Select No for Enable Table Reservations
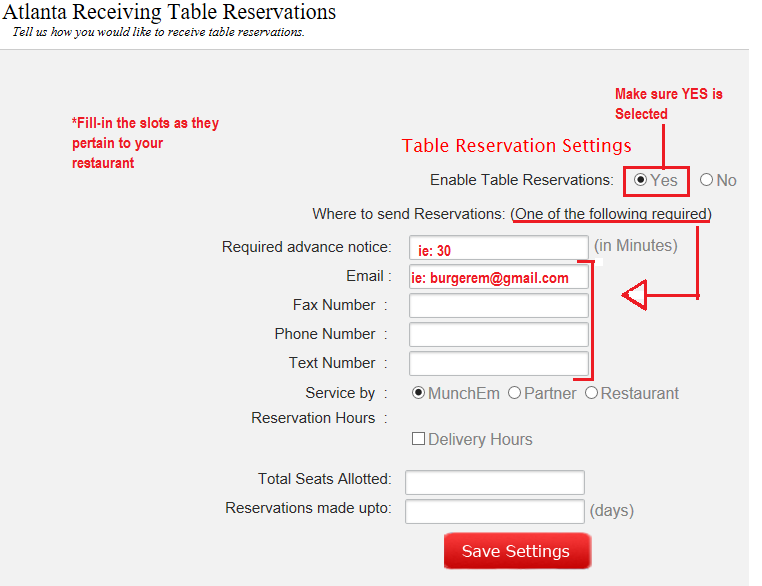 pos(707,180)
